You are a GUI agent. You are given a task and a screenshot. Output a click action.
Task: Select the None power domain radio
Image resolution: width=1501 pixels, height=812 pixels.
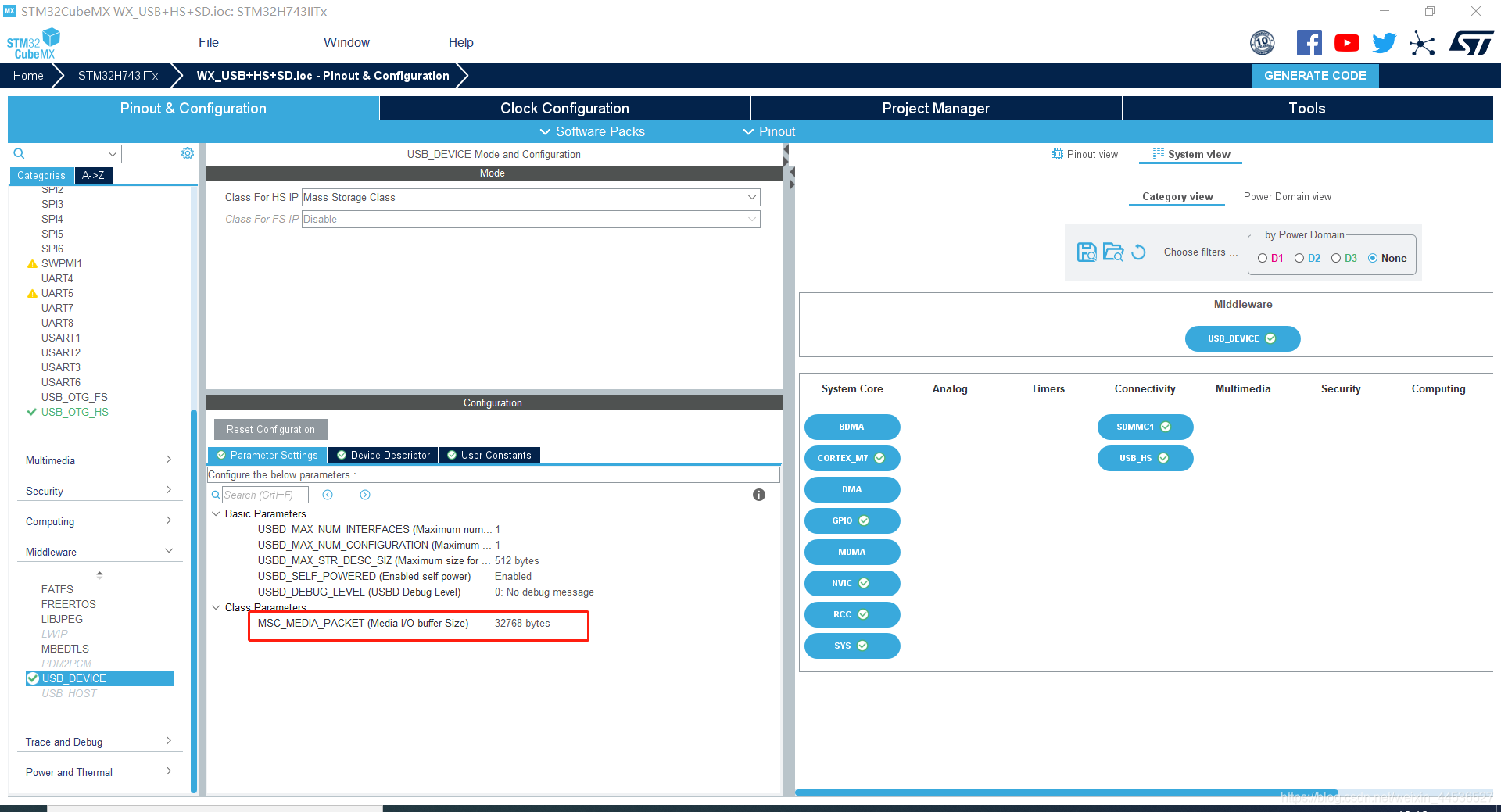coord(1373,259)
